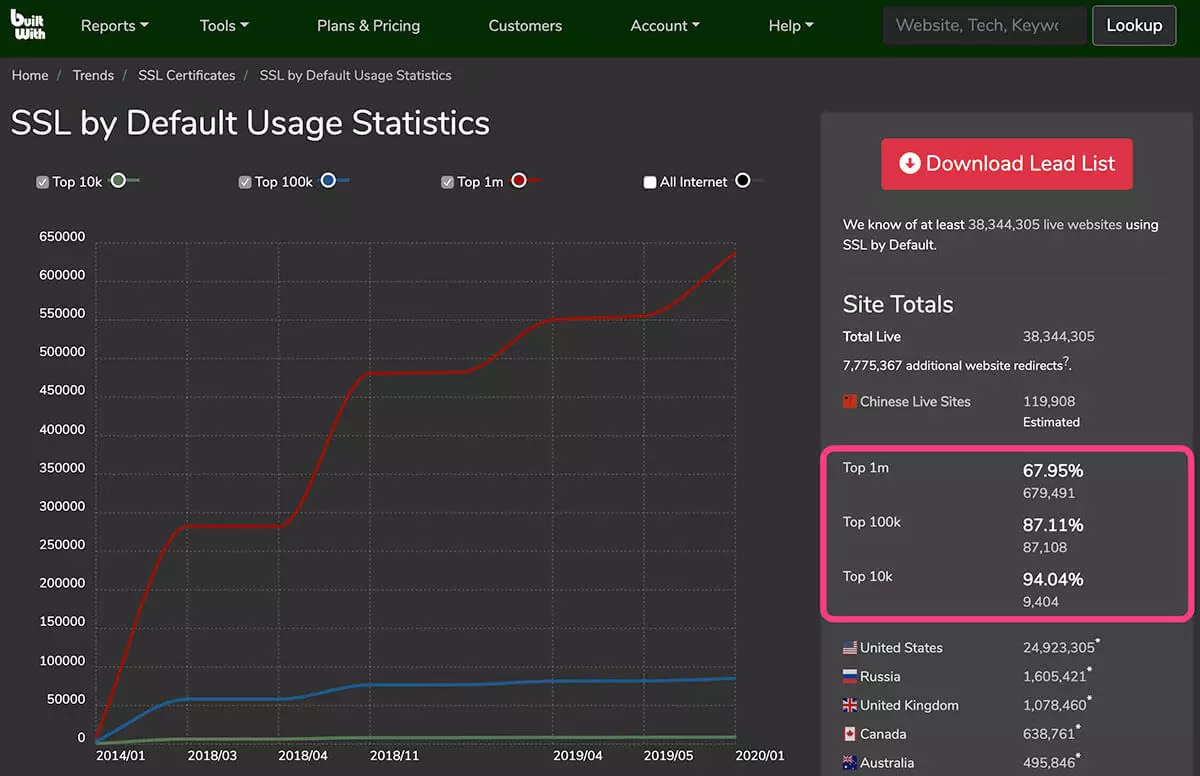Viewport: 1200px width, 776px height.
Task: Open the Help dropdown menu
Action: tap(790, 25)
